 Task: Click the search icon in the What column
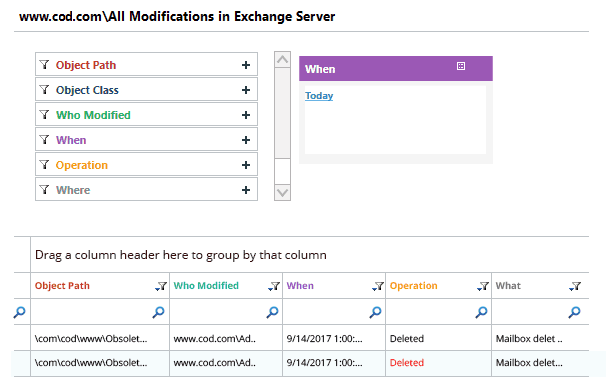tap(574, 312)
